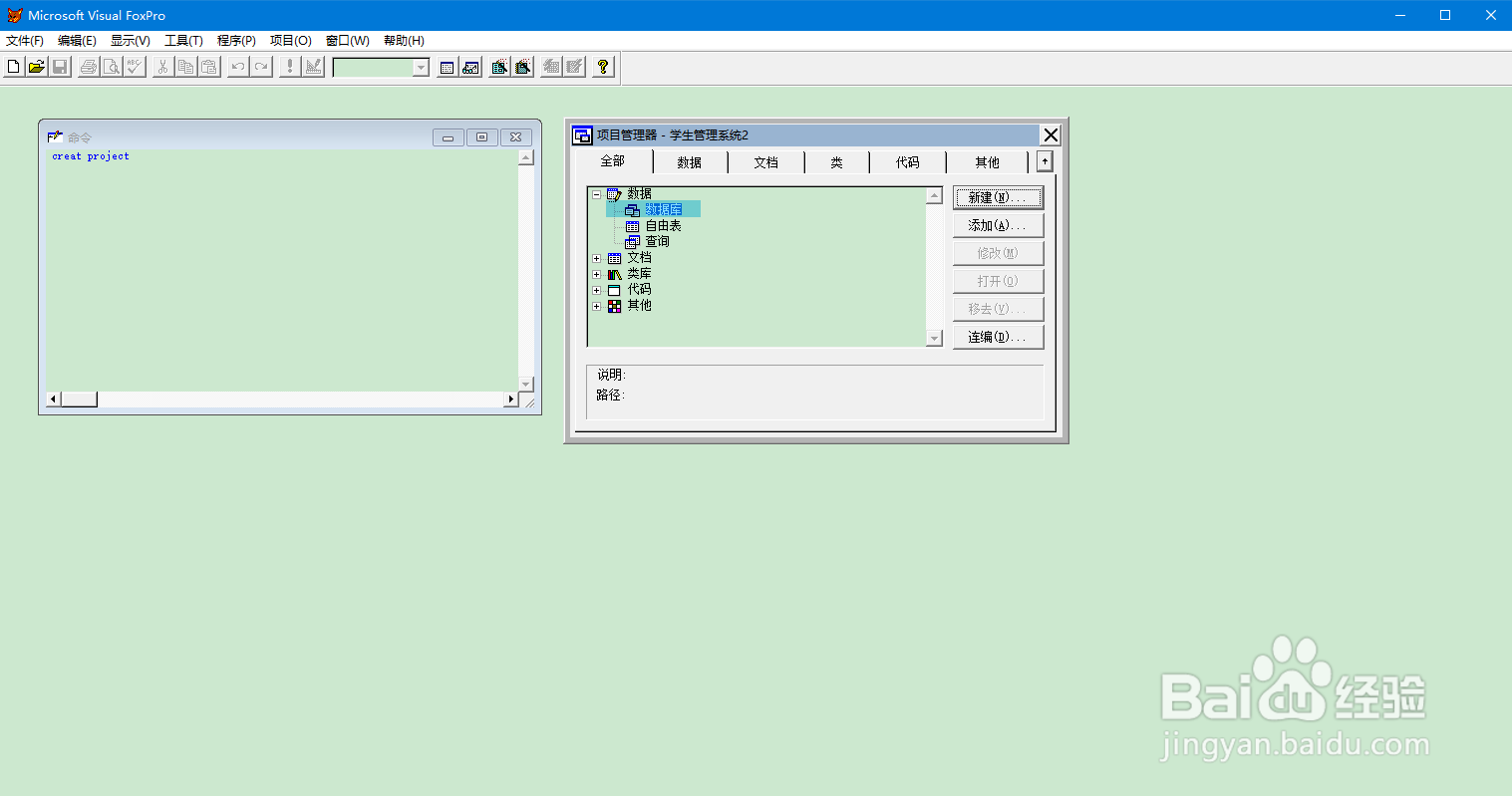This screenshot has width=1512, height=796.
Task: Open the 程序(P) menu
Action: 236,41
